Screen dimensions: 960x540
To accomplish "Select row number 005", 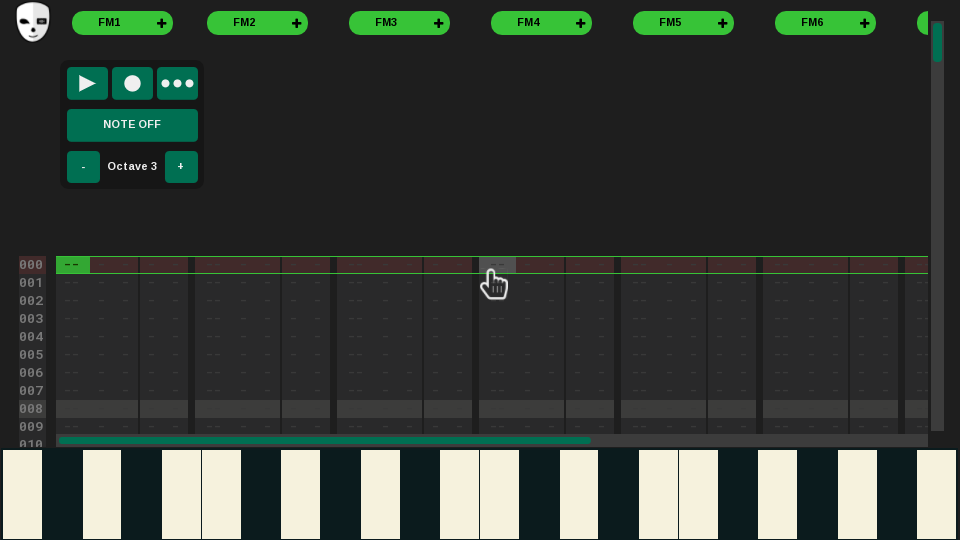I will [31, 355].
